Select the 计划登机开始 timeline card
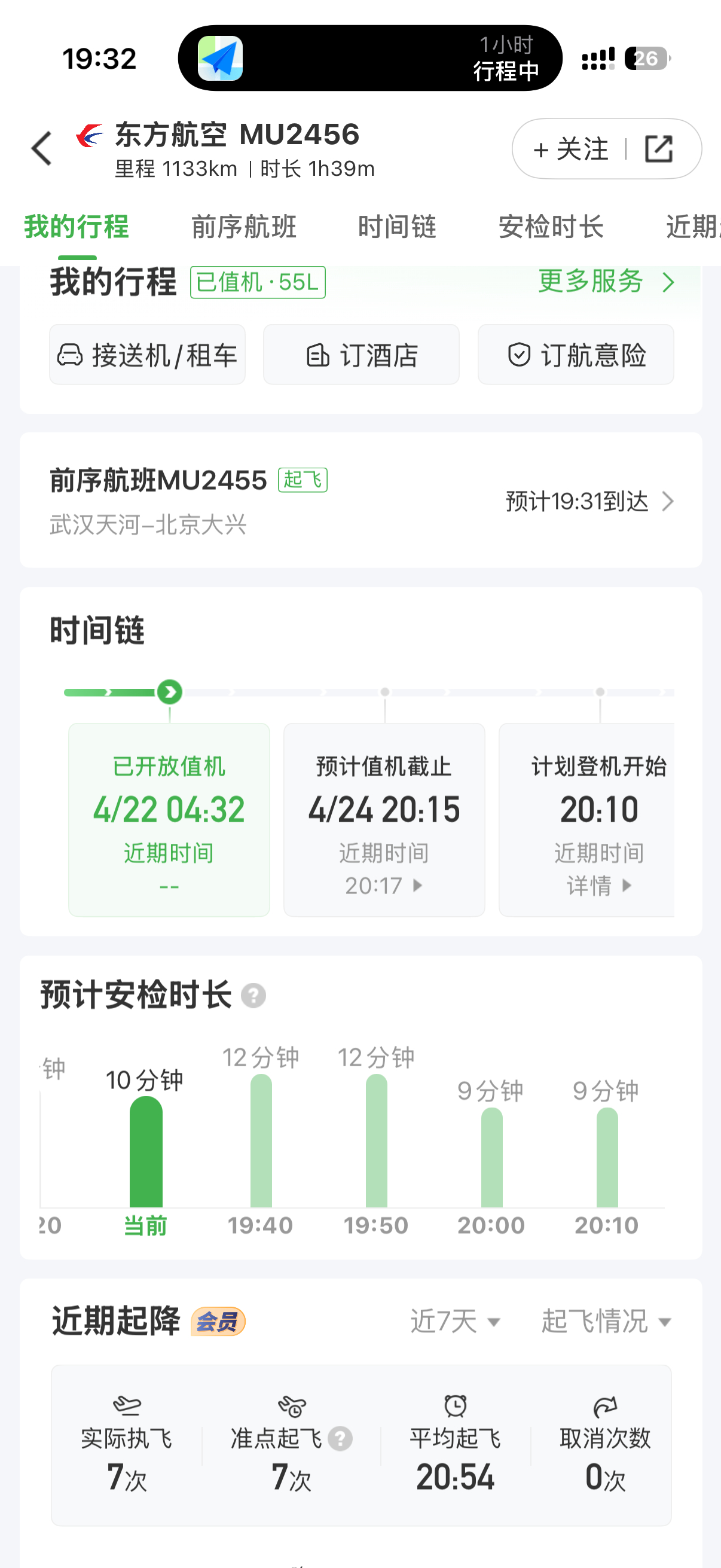Image resolution: width=721 pixels, height=1568 pixels. tap(586, 820)
